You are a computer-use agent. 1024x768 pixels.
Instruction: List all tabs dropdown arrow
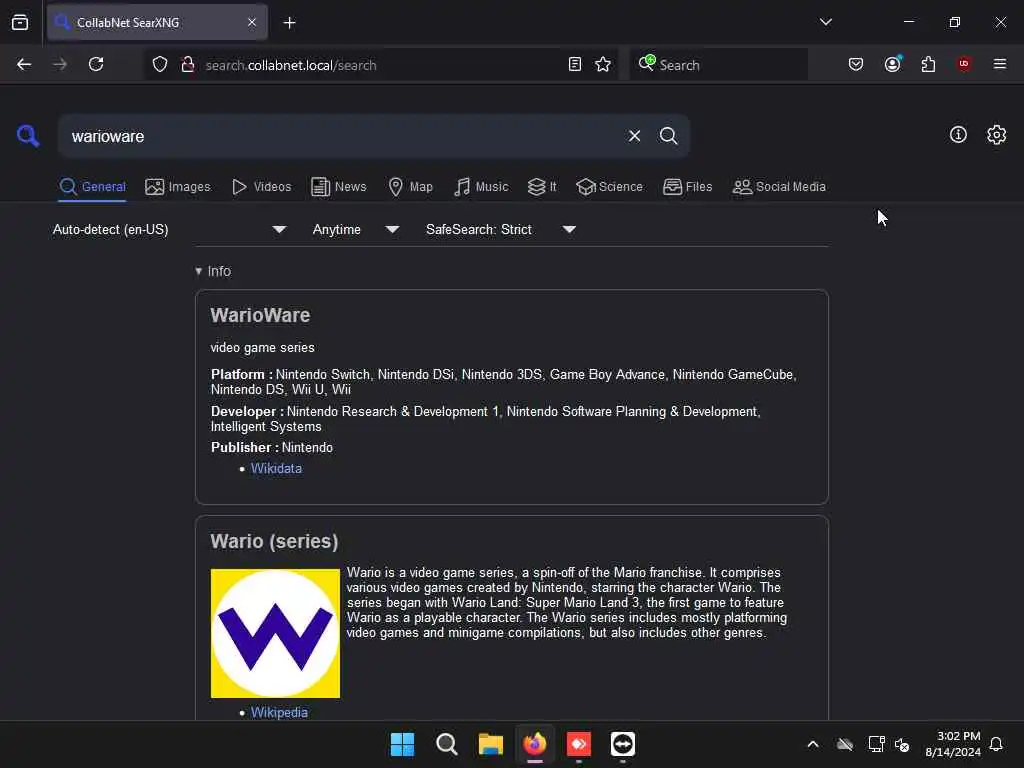pyautogui.click(x=825, y=22)
